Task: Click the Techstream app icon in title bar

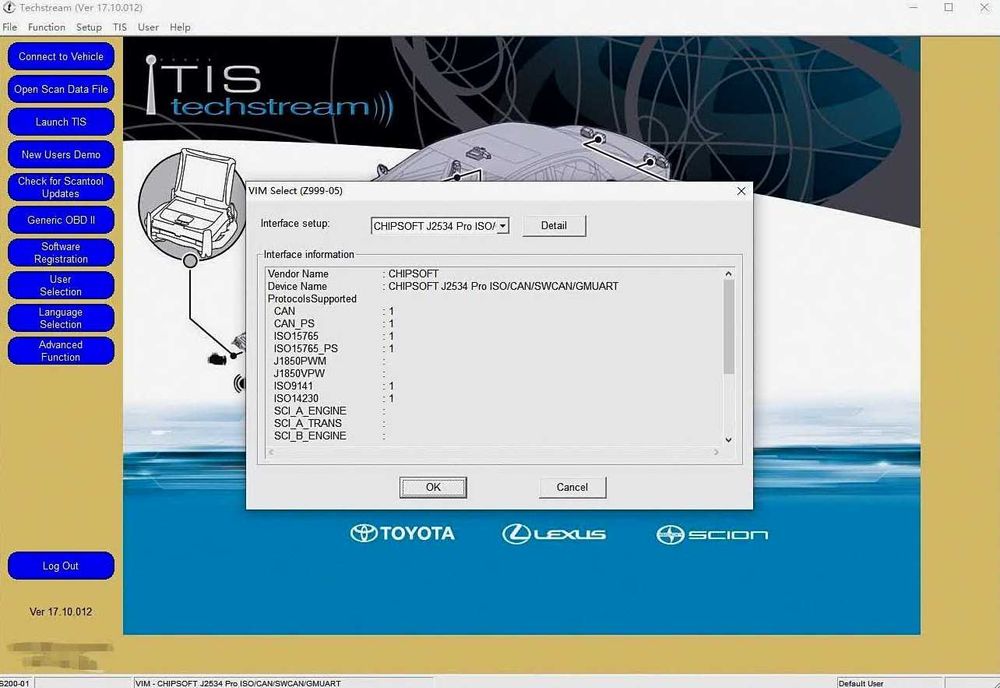Action: 9,8
